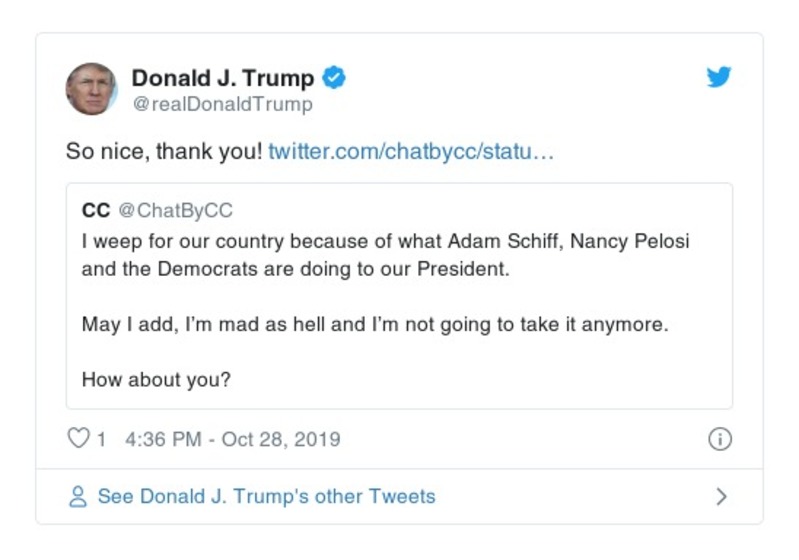Image resolution: width=799 pixels, height=560 pixels.
Task: Click the like count number 1
Action: (x=101, y=439)
